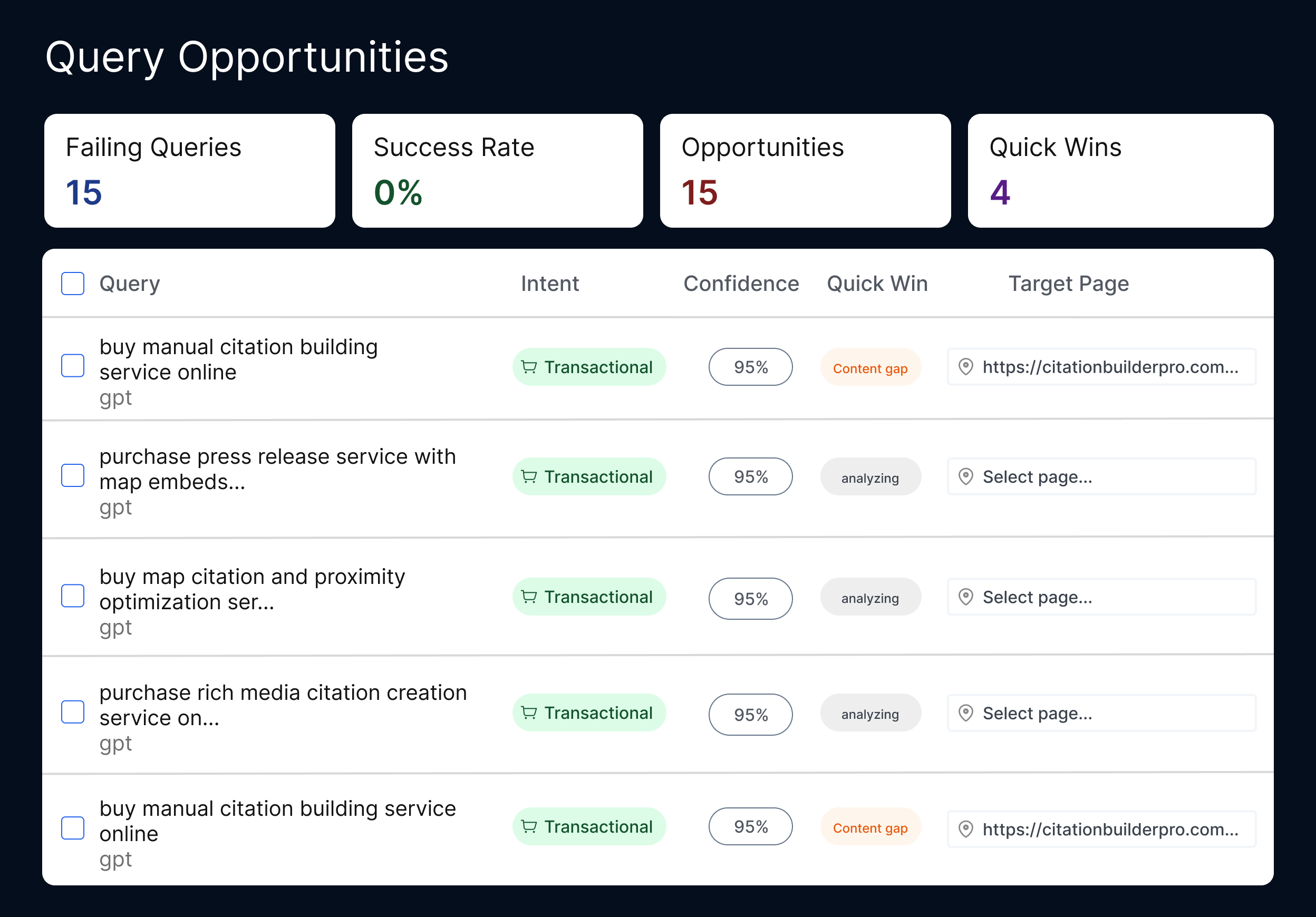Open the Select page dropdown for the map citation query

[1100, 597]
